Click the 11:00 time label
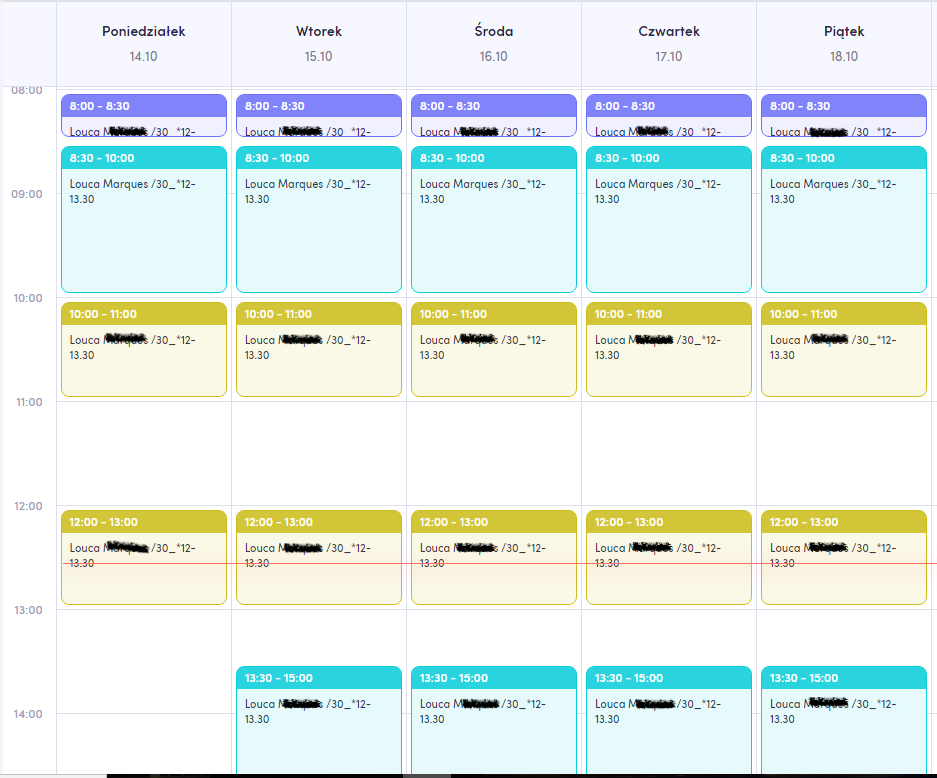This screenshot has height=778, width=937. [x=29, y=402]
